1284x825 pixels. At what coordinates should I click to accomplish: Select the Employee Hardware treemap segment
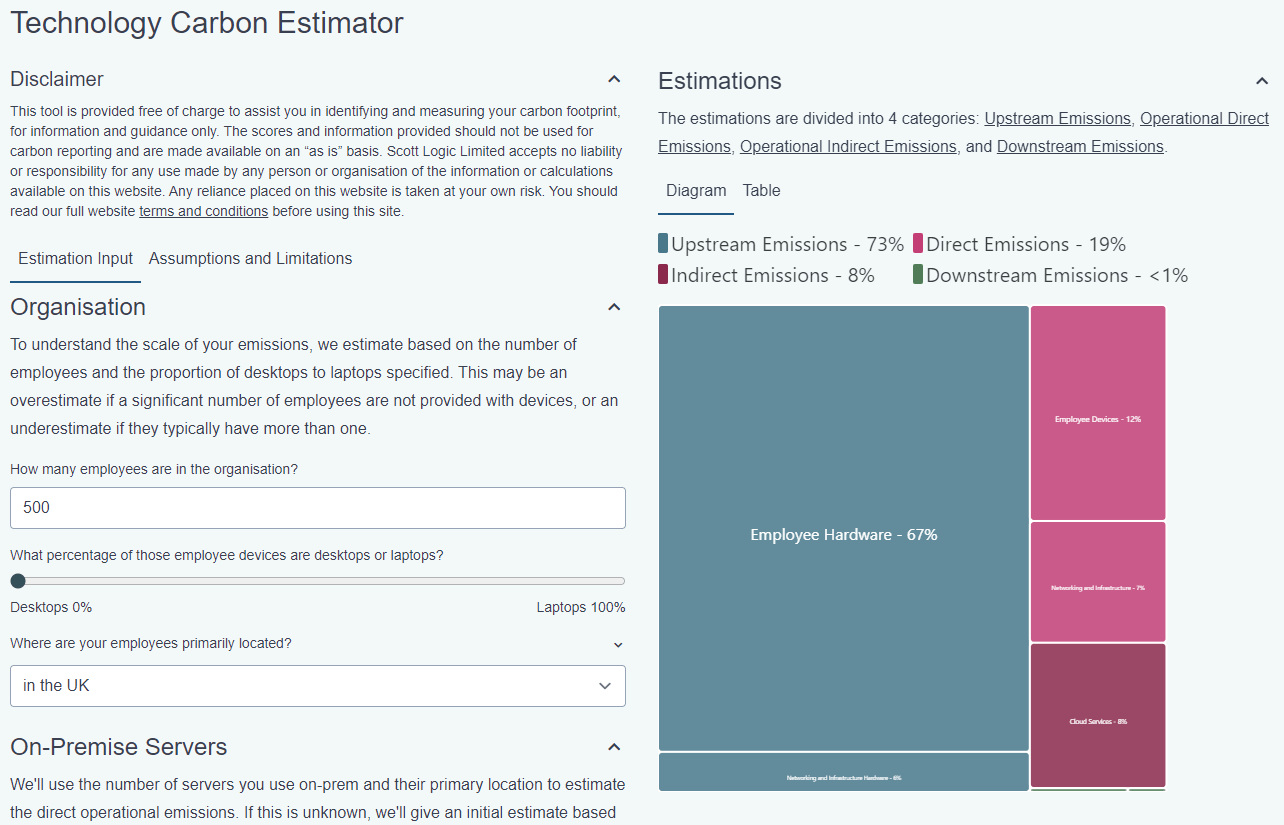843,534
